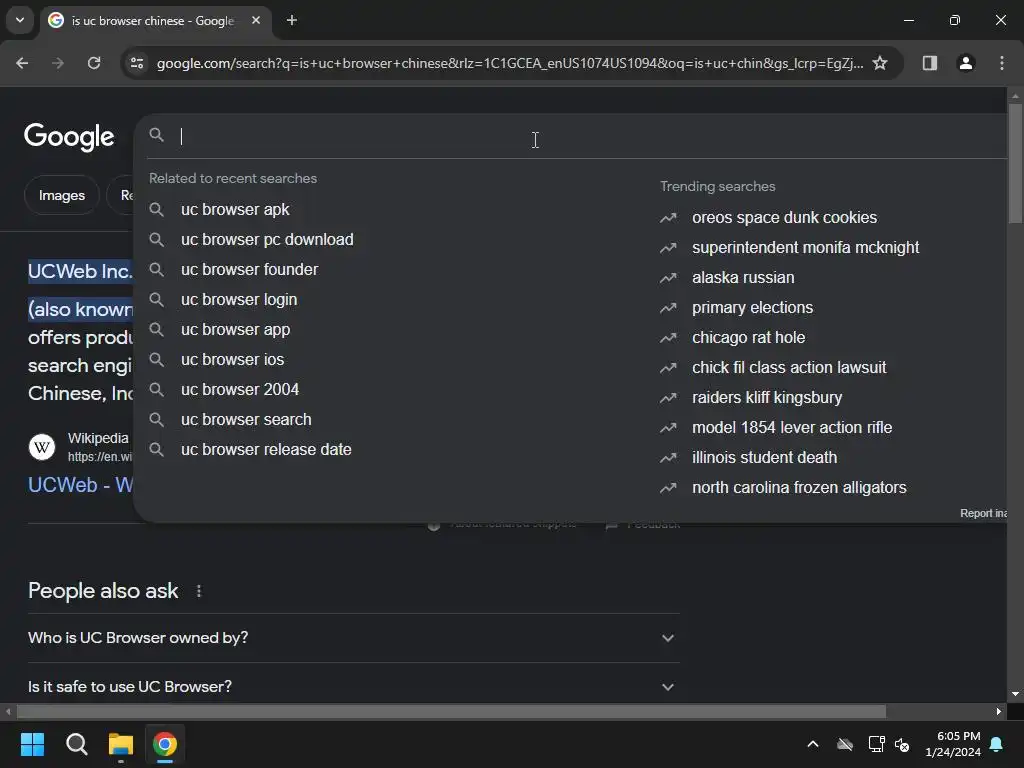Click search icon beside 'uc browser founder'
Image resolution: width=1024 pixels, height=768 pixels.
156,270
